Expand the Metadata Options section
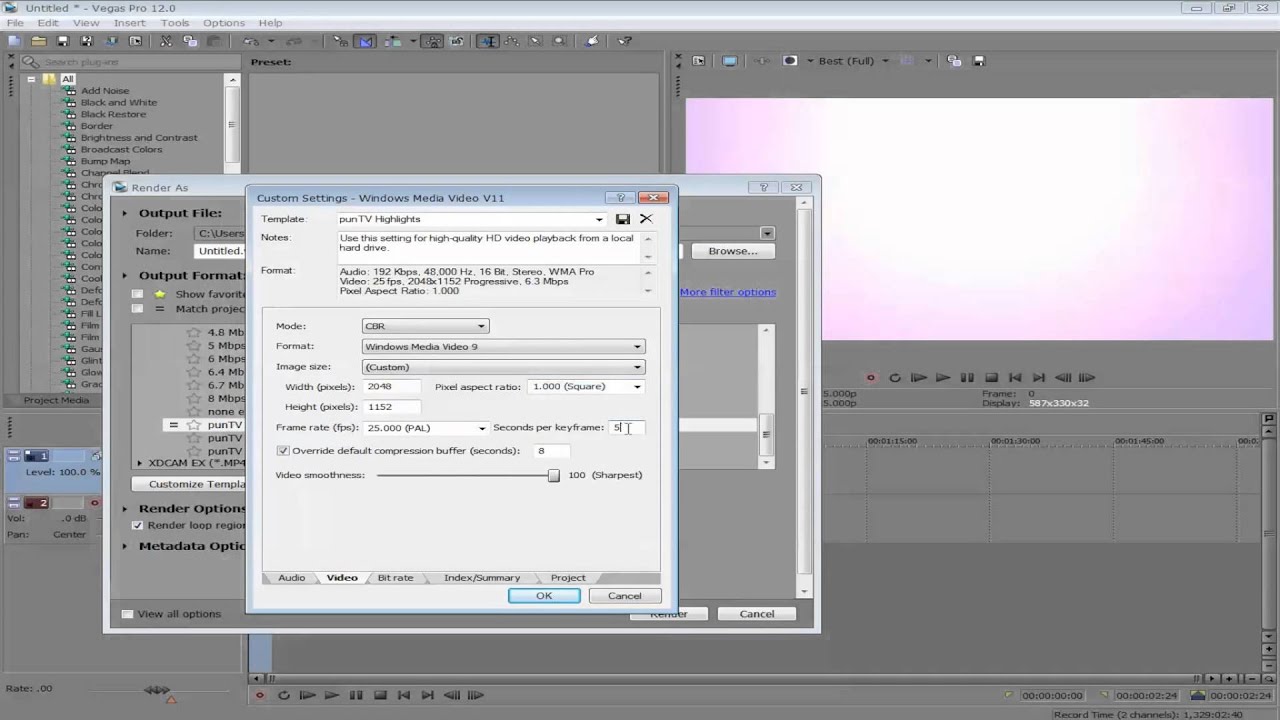Screen dimensions: 1280x720 point(125,546)
